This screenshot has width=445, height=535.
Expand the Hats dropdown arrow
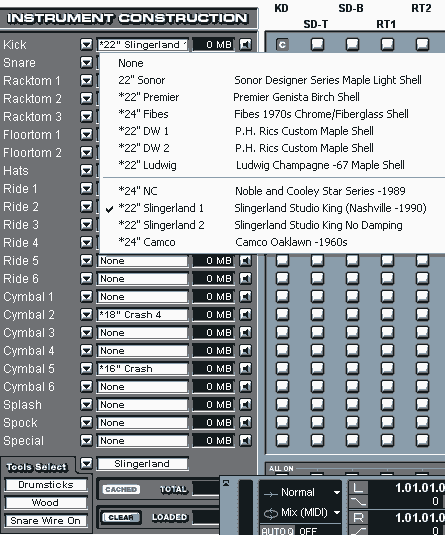coord(86,171)
